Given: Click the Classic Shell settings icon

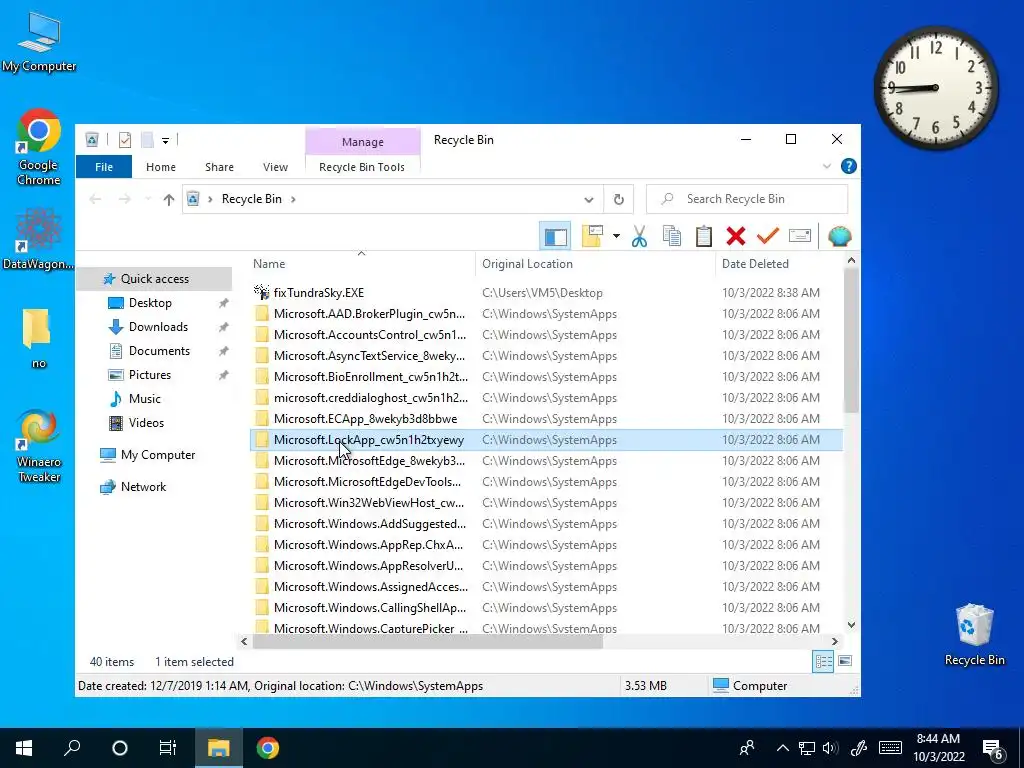Looking at the screenshot, I should click(839, 236).
